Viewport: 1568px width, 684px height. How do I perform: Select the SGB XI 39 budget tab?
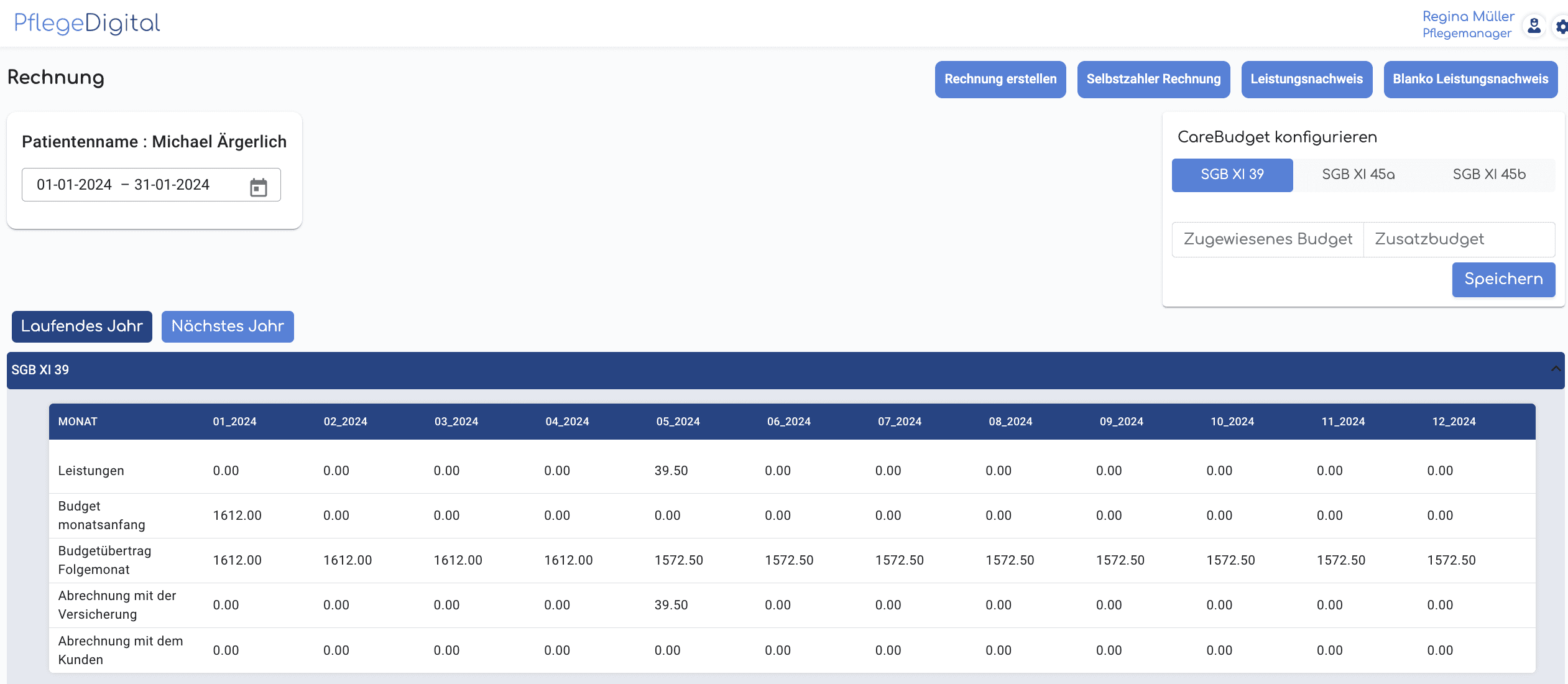(x=1232, y=175)
